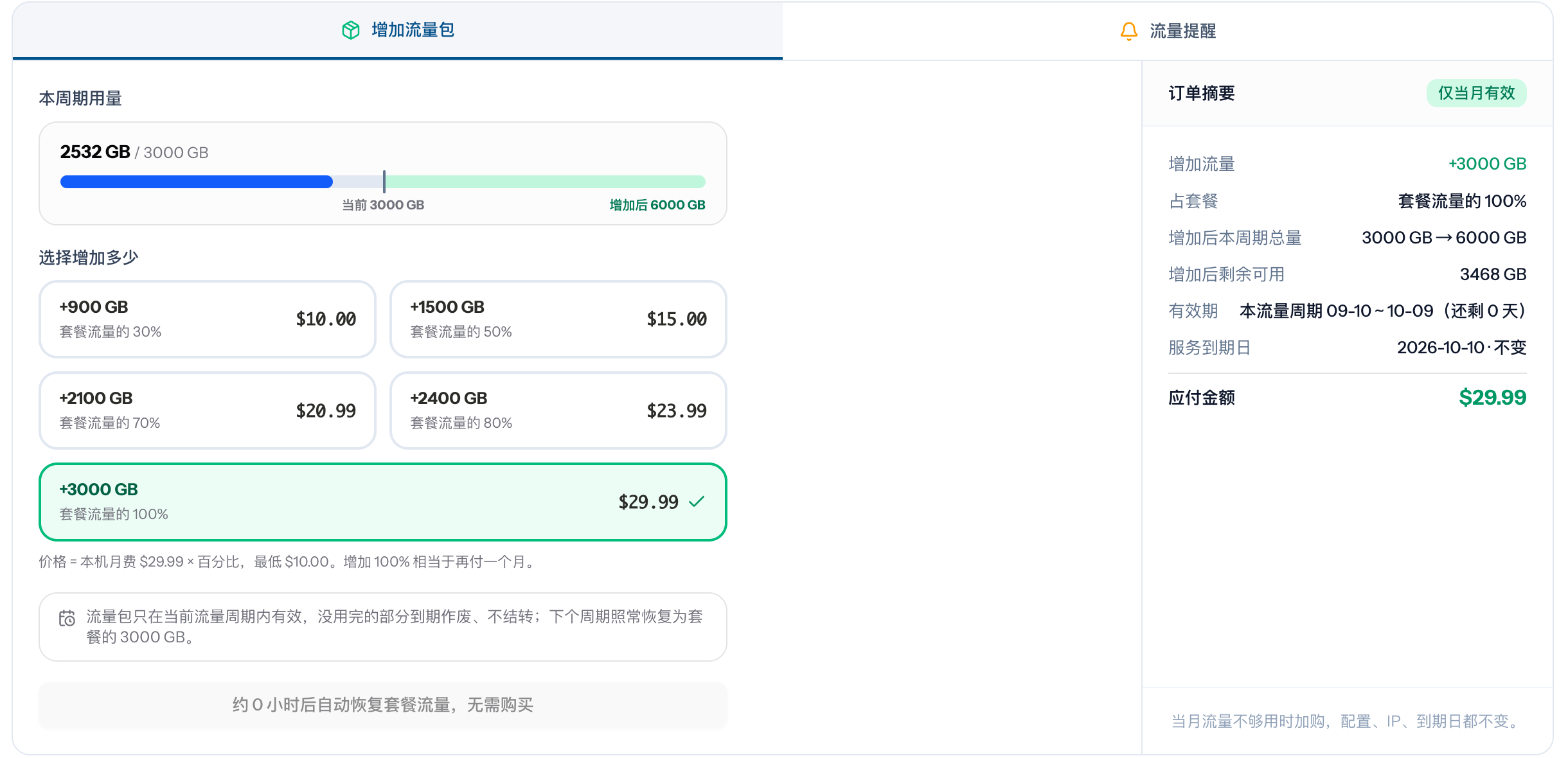Click the 约 0 小时后自动恢复套餐流量 button
This screenshot has height=758, width=1568.
pyautogui.click(x=383, y=705)
